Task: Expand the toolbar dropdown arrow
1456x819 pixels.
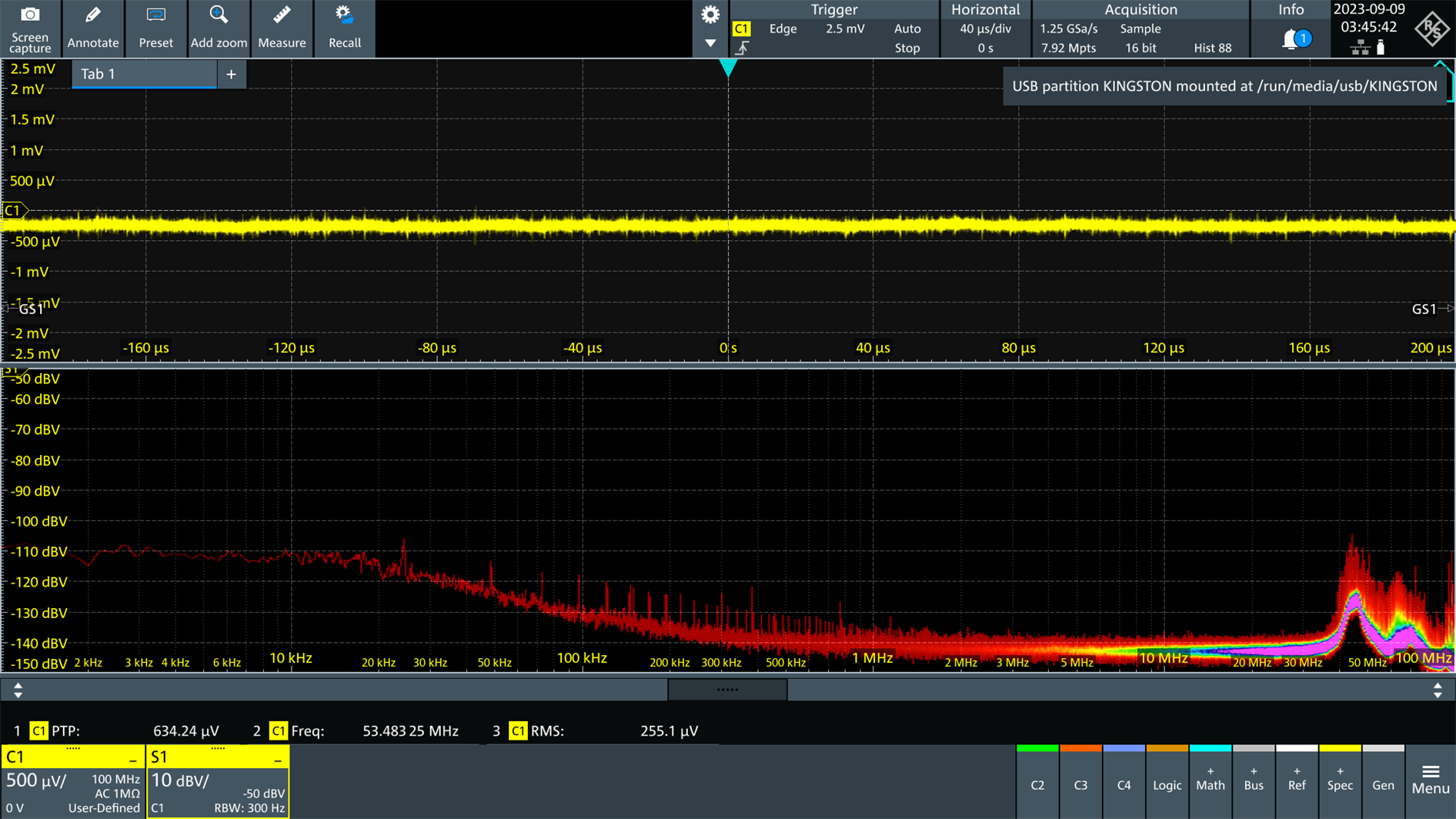Action: 710,43
